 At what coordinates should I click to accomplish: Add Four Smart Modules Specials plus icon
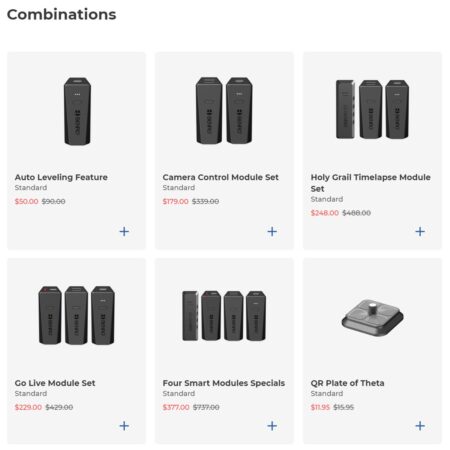(x=272, y=426)
